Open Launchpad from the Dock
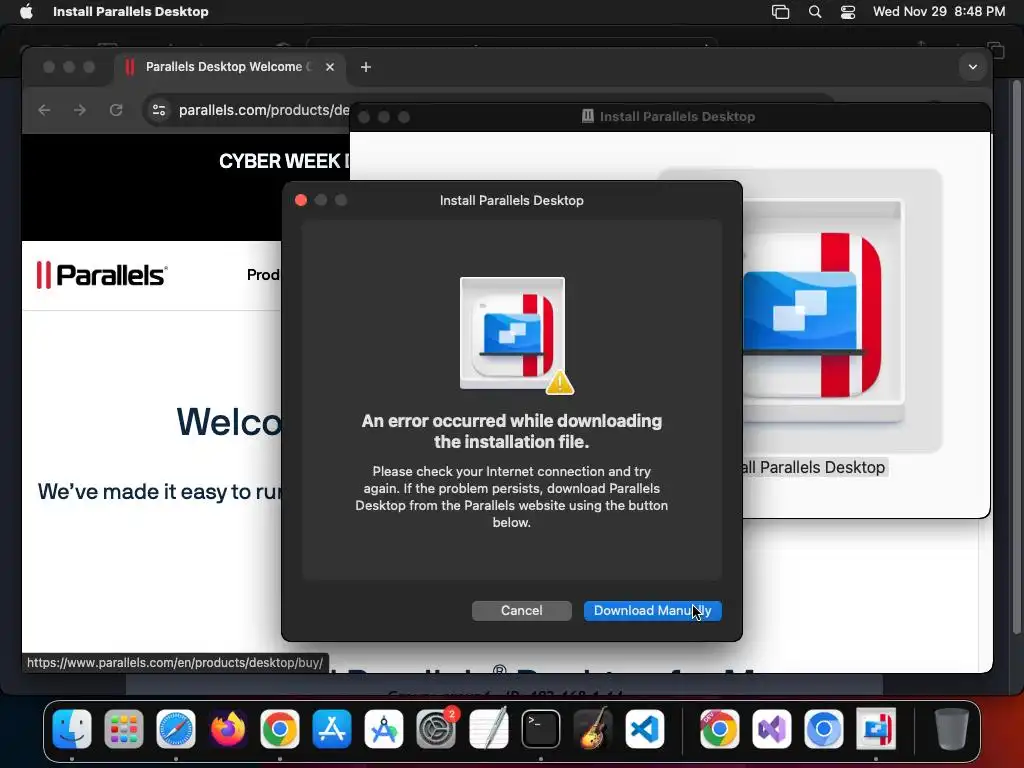 (x=123, y=729)
